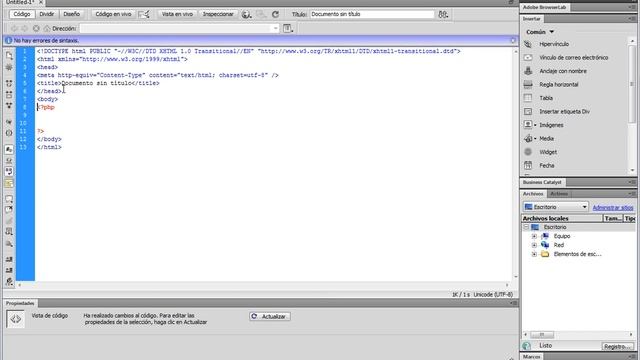Toggle Syntax Error Alerts in info bar
This screenshot has height=360, width=640.
pos(9,183)
